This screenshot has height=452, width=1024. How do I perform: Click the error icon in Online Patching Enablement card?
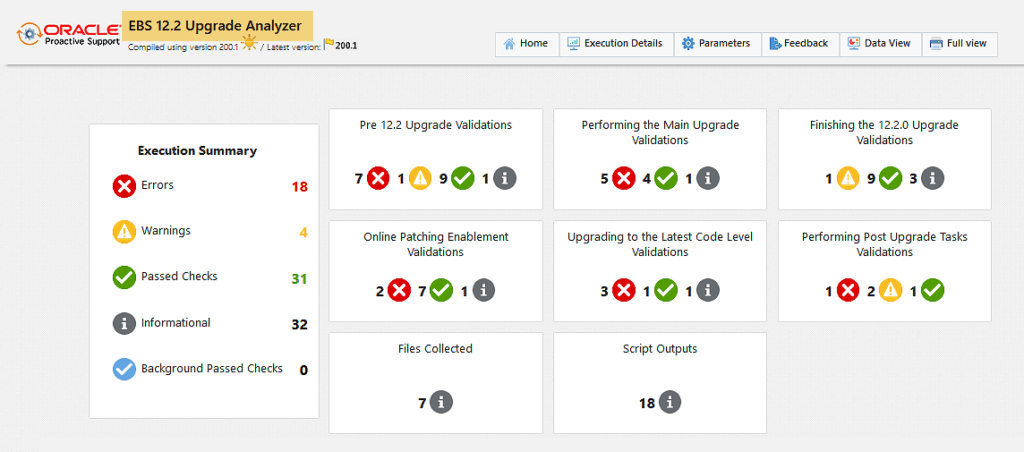(399, 291)
